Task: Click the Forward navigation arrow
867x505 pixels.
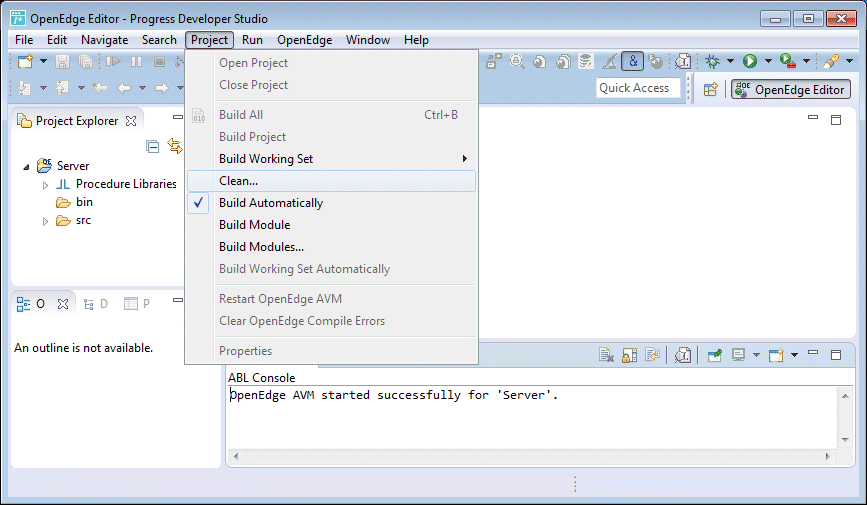Action: [161, 87]
